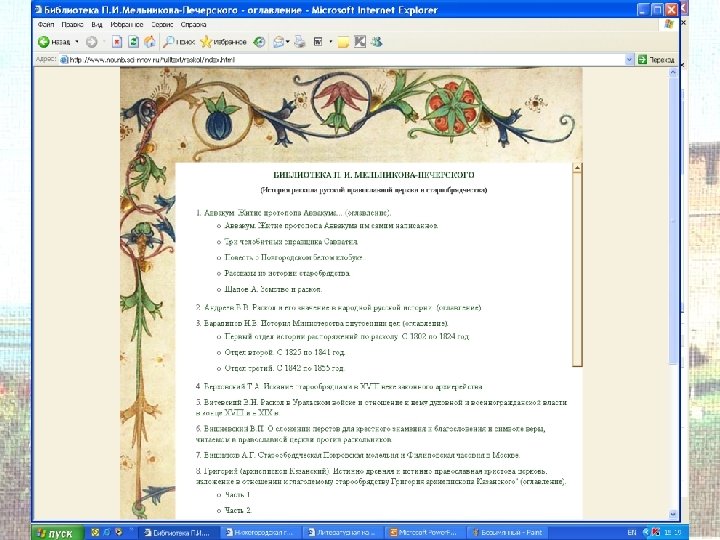The width and height of the screenshot is (720, 540).
Task: Click the Edit with Word icon
Action: (318, 42)
